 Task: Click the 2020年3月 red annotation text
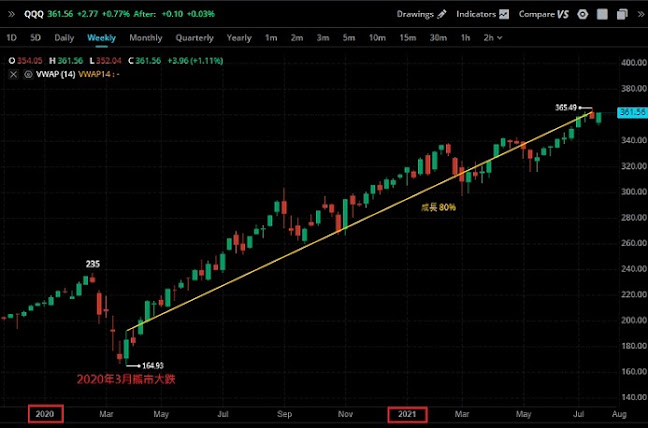(x=126, y=379)
